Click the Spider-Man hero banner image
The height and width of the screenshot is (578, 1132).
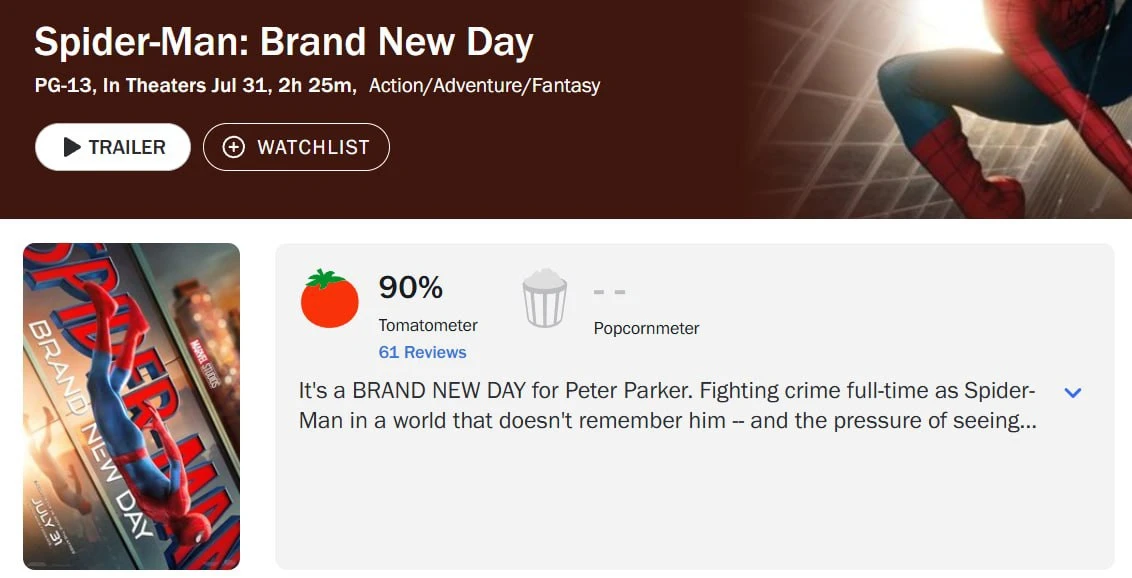[x=939, y=108]
